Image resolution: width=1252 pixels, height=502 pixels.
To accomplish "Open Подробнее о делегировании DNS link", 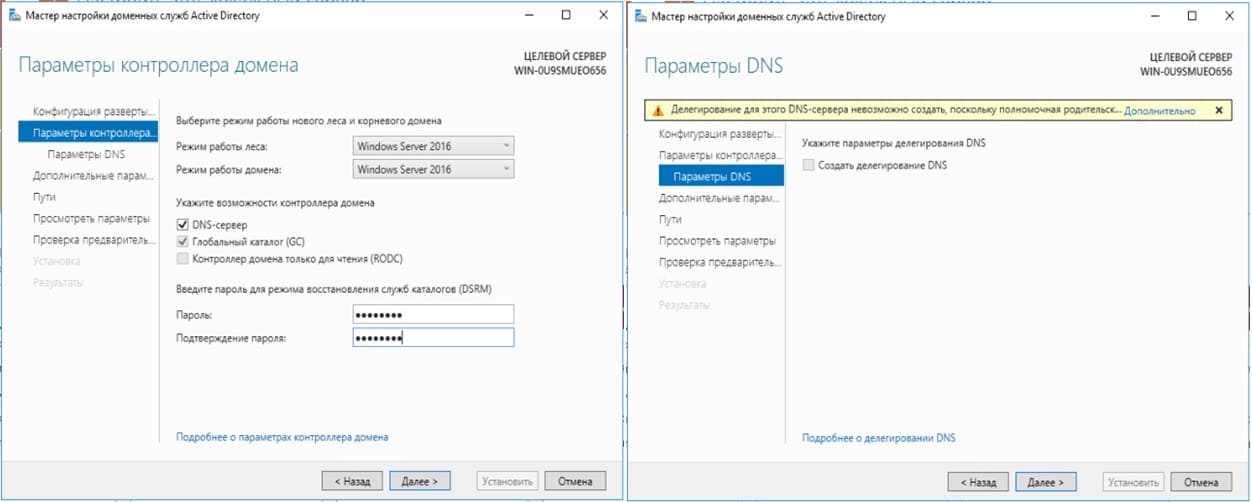I will point(879,438).
